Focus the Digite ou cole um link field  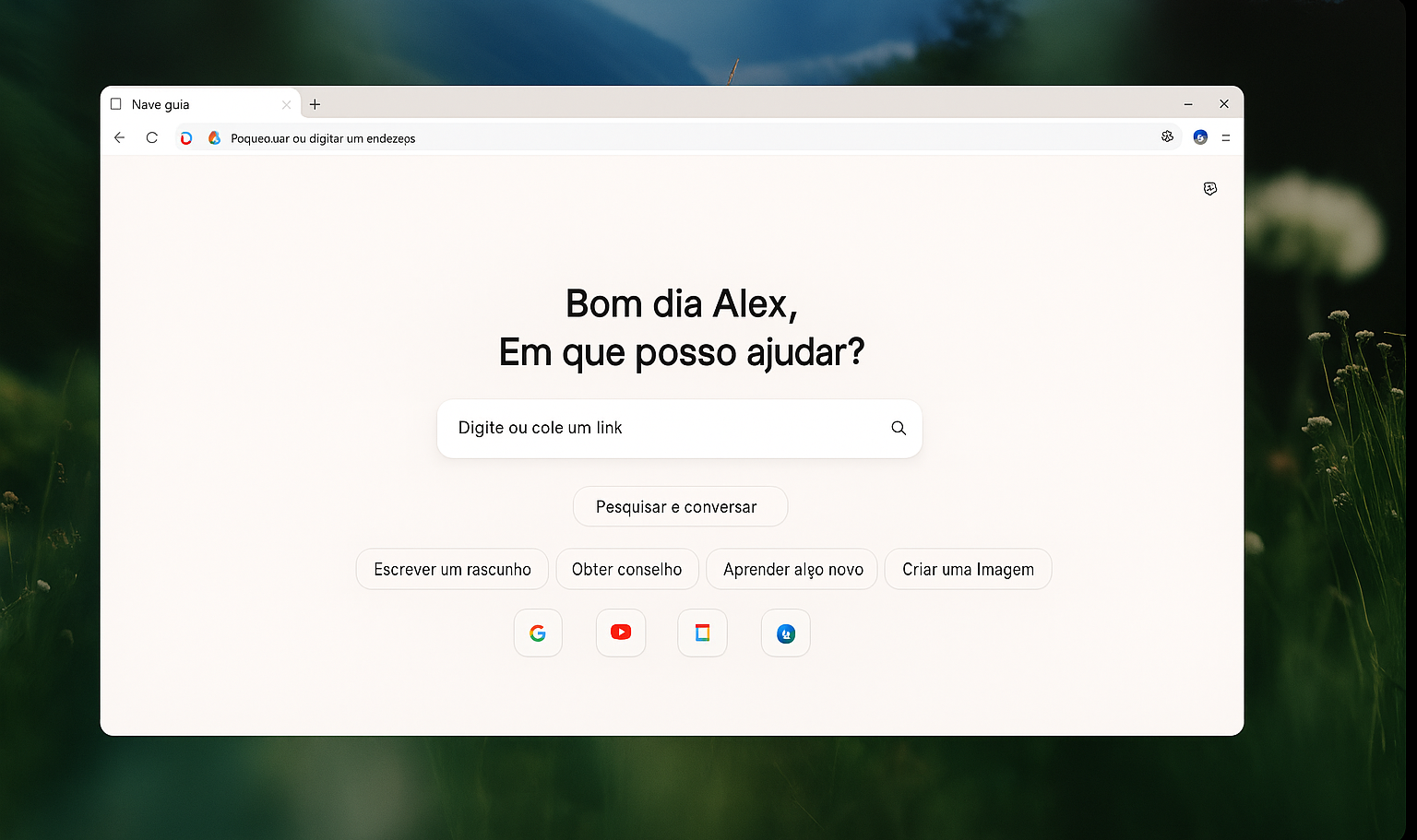tap(679, 428)
